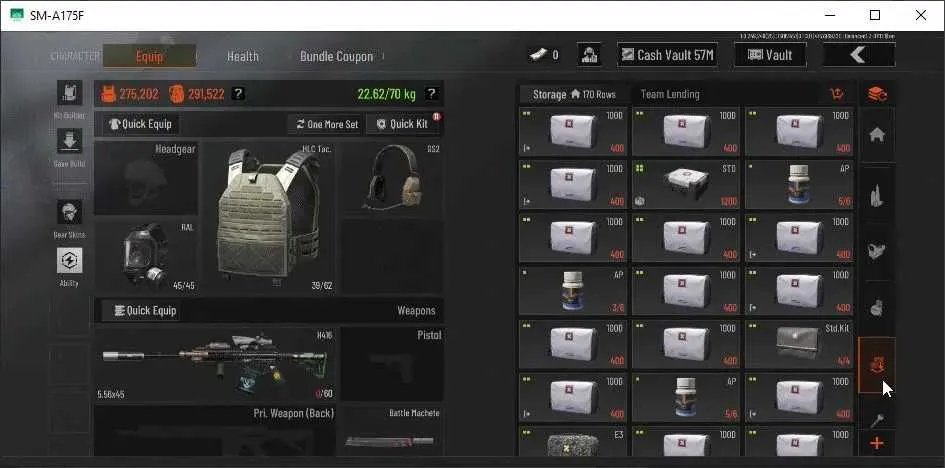Open the Ability icon
Screen dimensions: 945x468
pyautogui.click(x=69, y=260)
